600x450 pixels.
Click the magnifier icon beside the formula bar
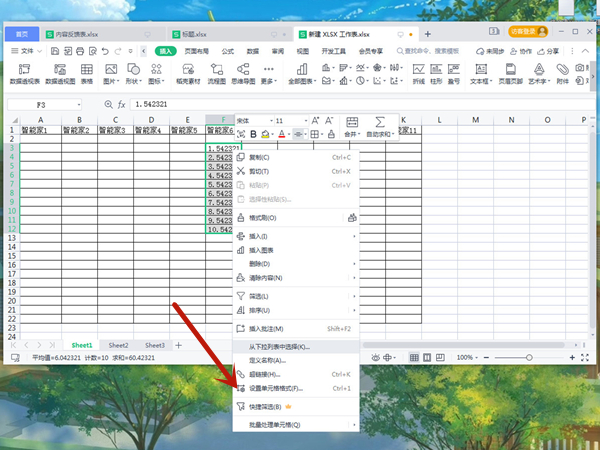[109, 104]
